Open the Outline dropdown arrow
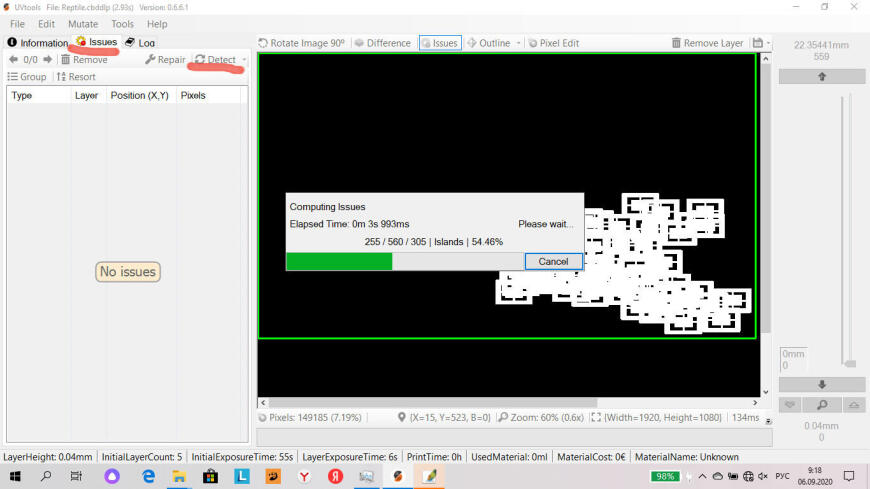870x489 pixels. [x=518, y=43]
